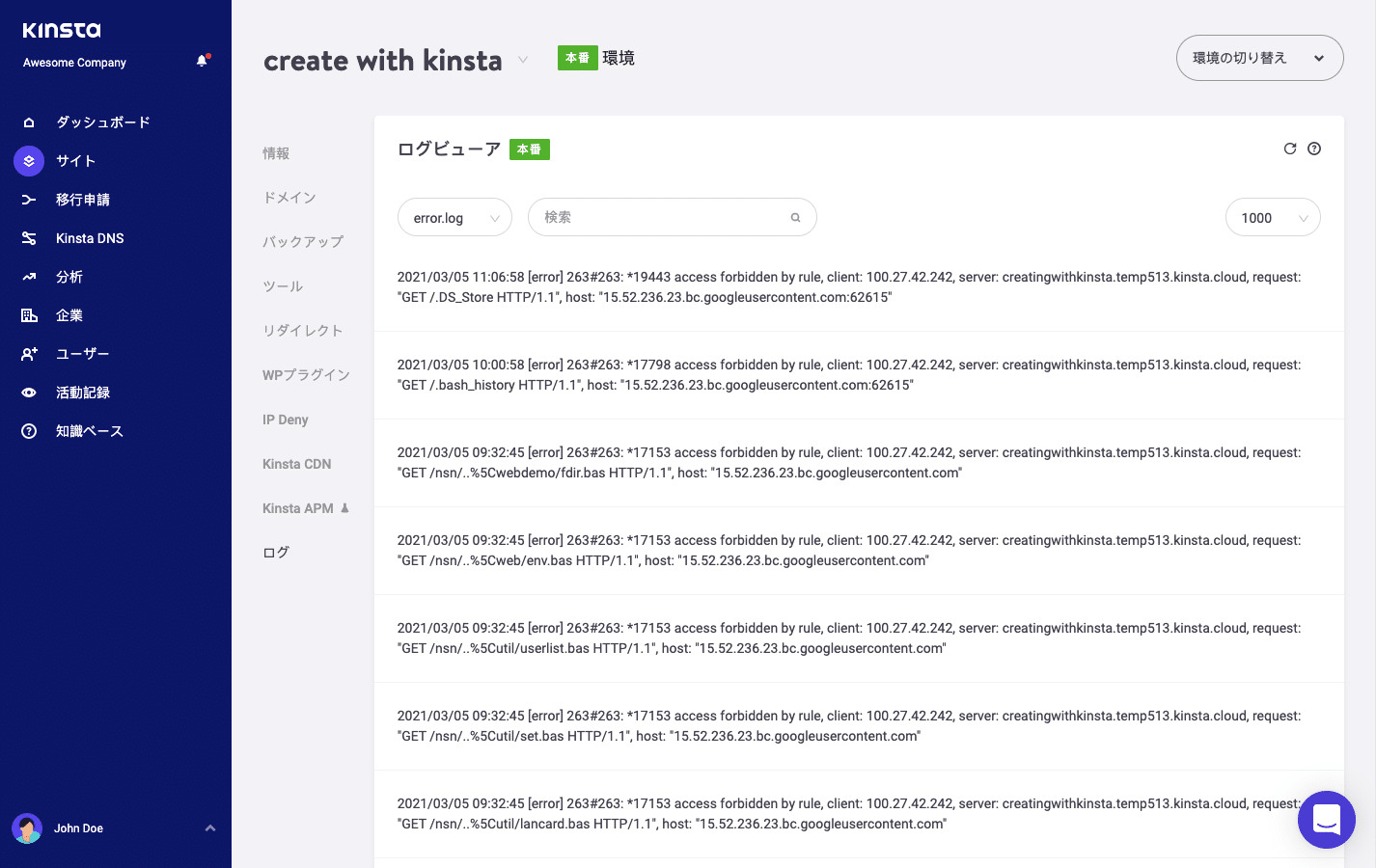1376x868 pixels.
Task: Select the ログ menu item
Action: tap(276, 552)
